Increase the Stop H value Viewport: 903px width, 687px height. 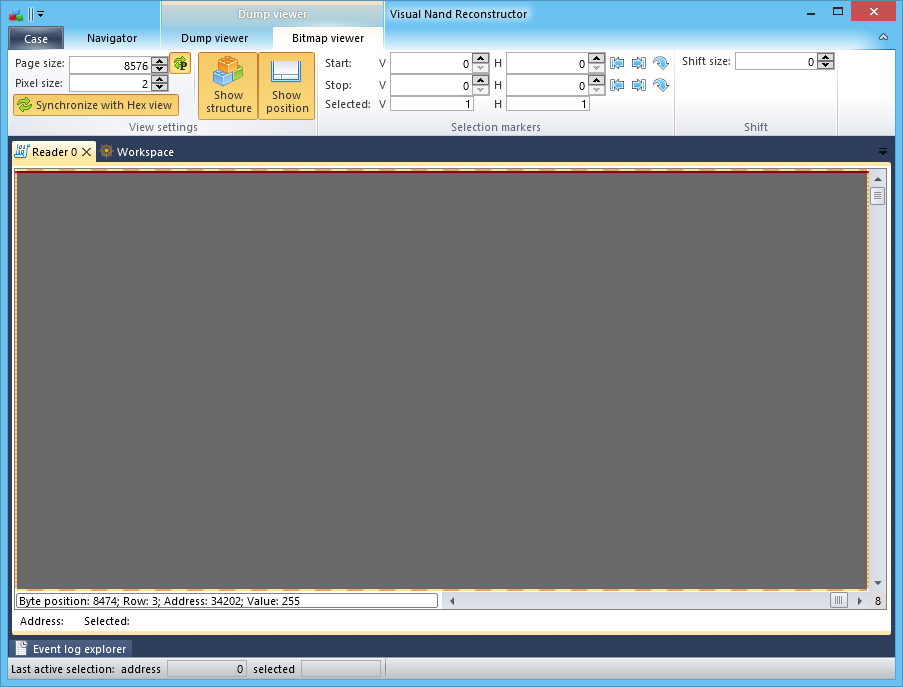[597, 79]
